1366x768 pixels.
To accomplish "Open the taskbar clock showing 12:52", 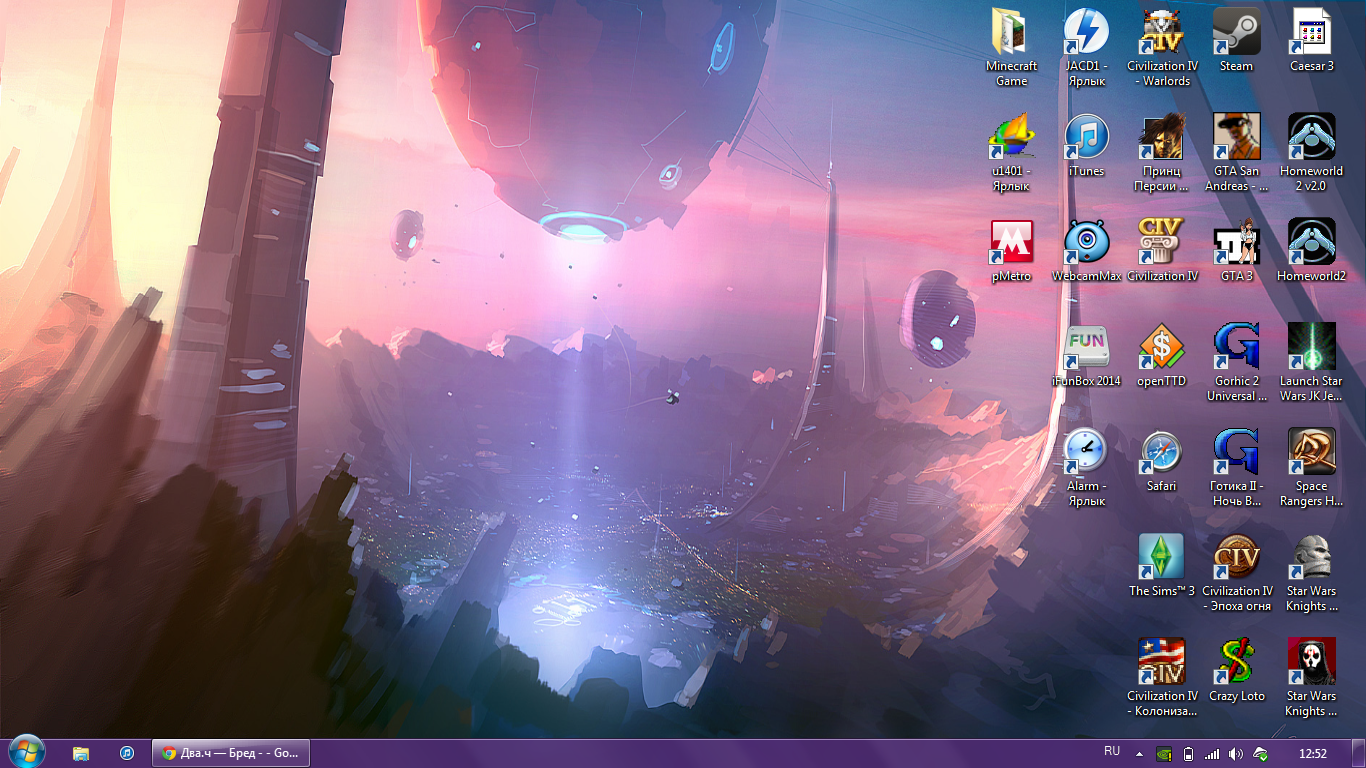I will (1312, 753).
